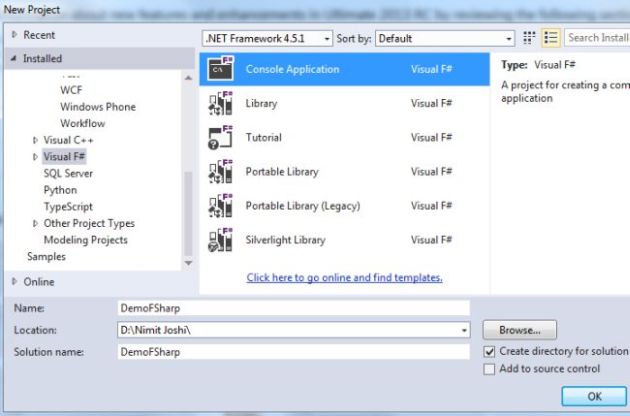Select the Library template icon
The width and height of the screenshot is (630, 416).
220,103
